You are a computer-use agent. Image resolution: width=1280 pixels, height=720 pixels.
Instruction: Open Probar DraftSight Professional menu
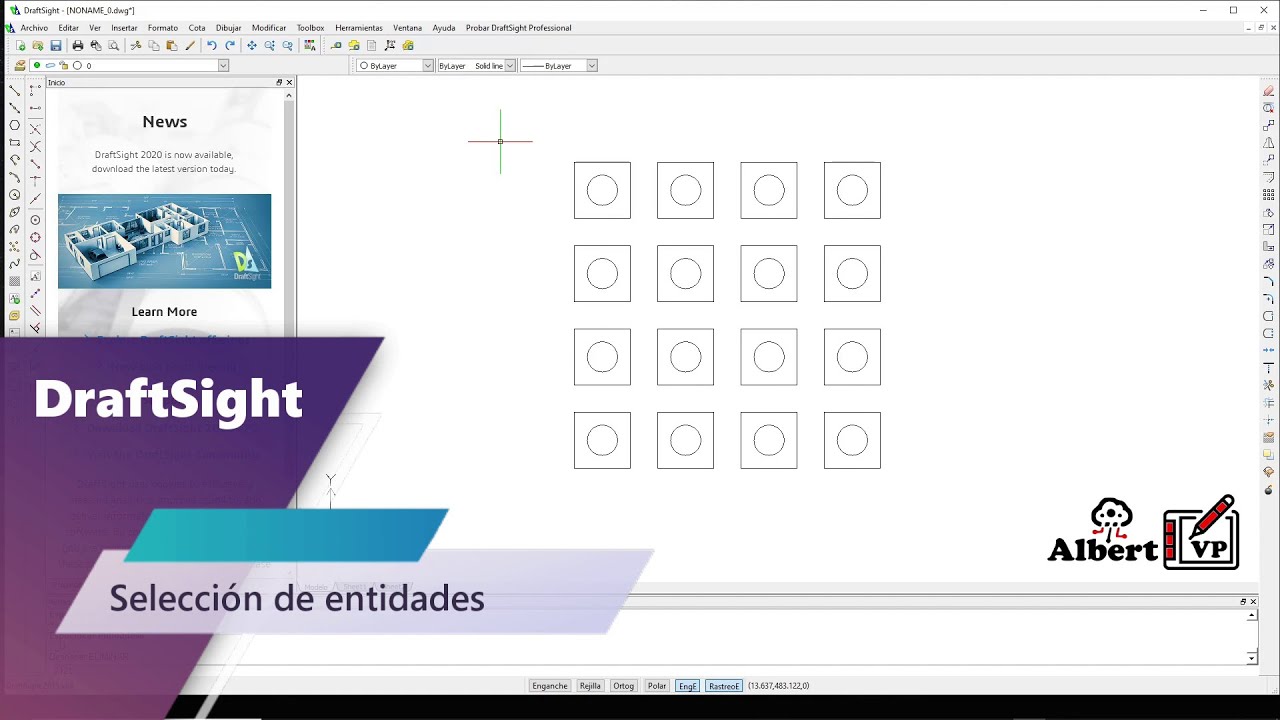[x=519, y=28]
